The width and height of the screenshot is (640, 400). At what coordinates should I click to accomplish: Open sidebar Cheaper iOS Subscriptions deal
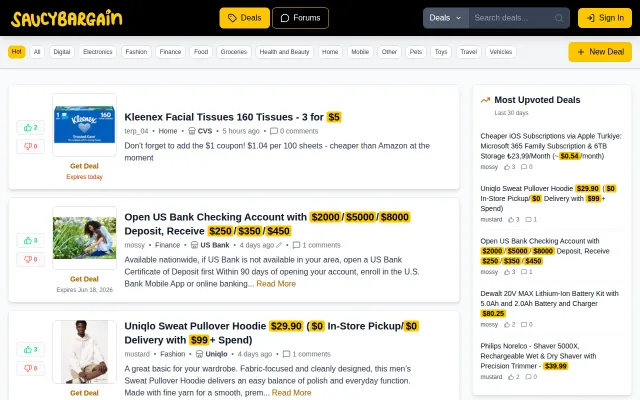[x=551, y=146]
